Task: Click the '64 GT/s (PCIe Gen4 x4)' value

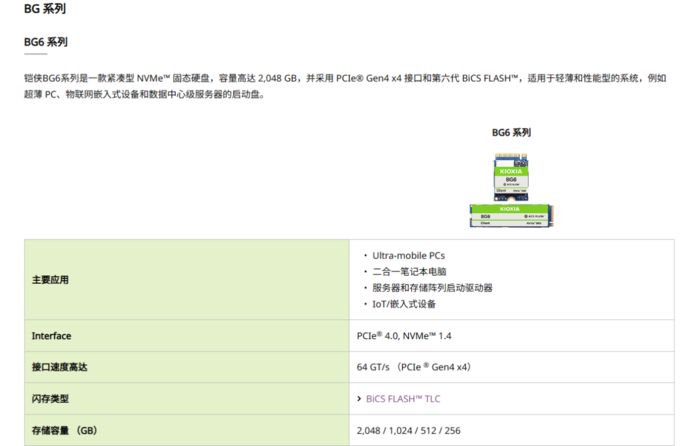Action: point(414,367)
